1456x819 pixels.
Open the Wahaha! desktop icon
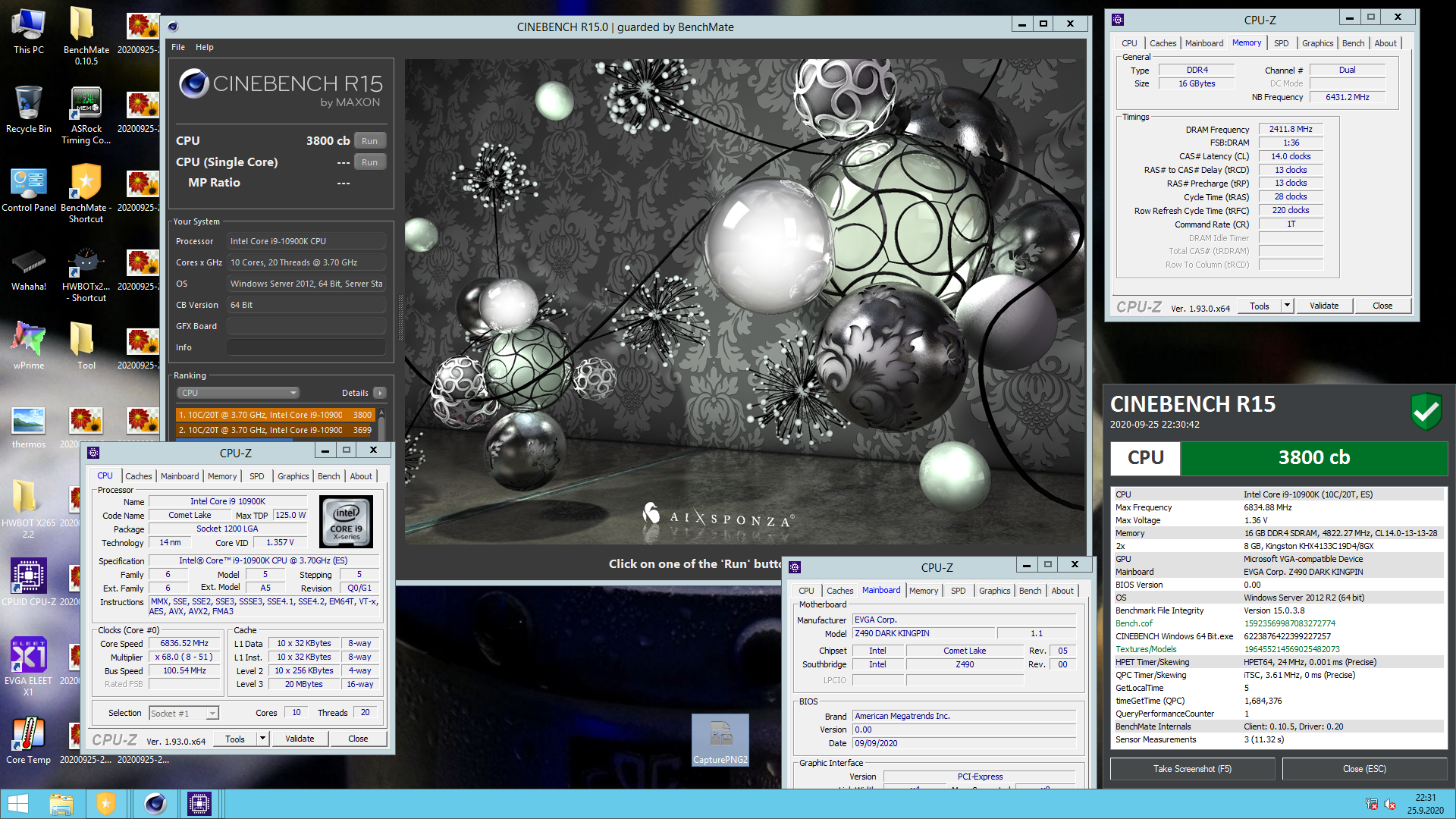pyautogui.click(x=29, y=268)
